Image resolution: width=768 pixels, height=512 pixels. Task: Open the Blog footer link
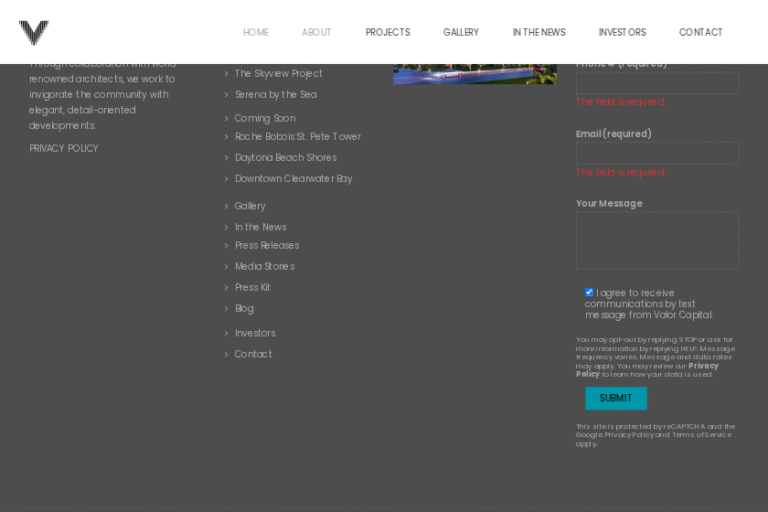pos(244,309)
